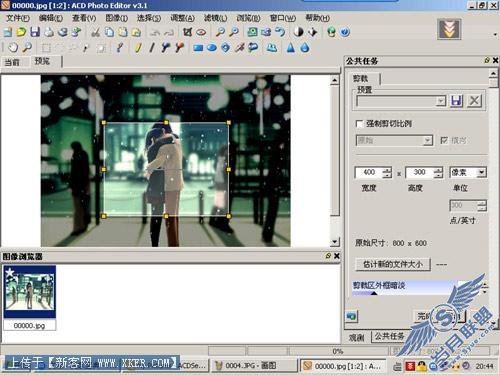Click the image view scroll-up arrow
The width and height of the screenshot is (500, 375).
(x=335, y=80)
